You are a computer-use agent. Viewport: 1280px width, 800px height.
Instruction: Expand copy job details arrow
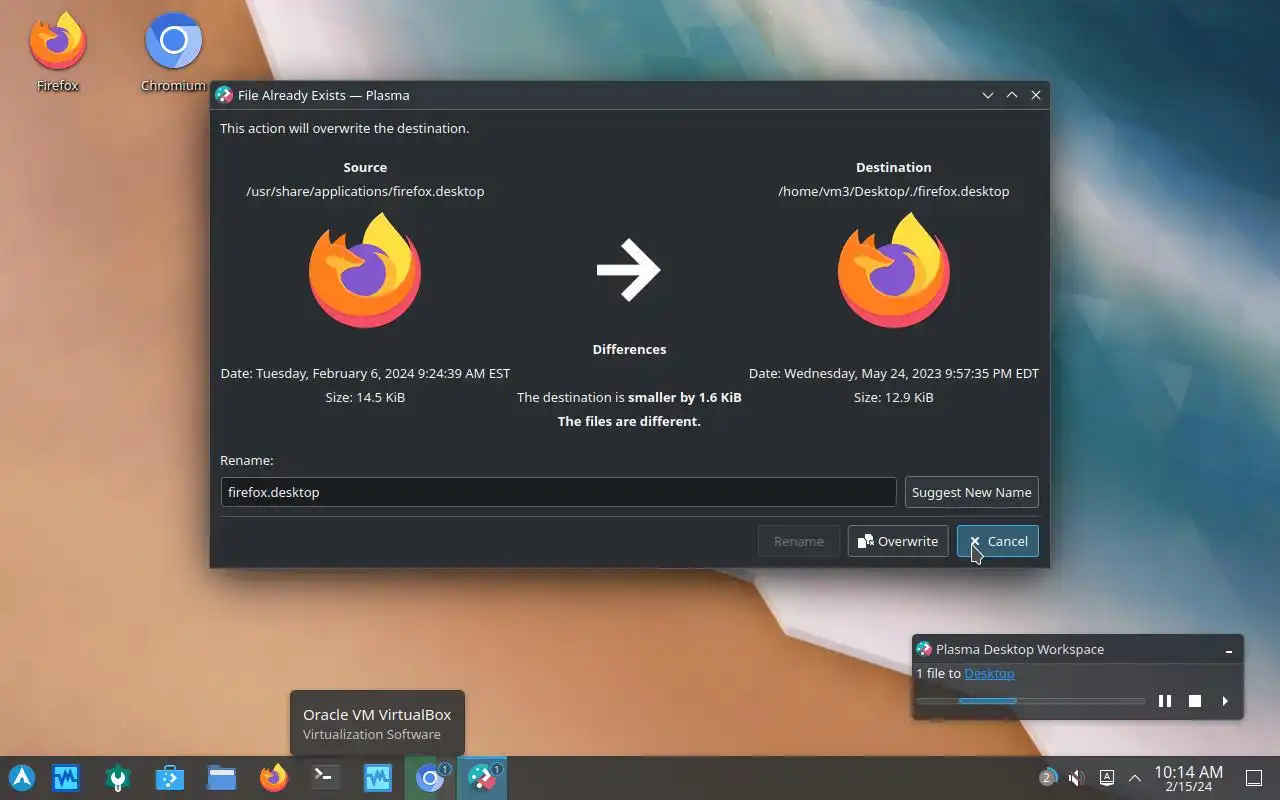tap(1225, 701)
